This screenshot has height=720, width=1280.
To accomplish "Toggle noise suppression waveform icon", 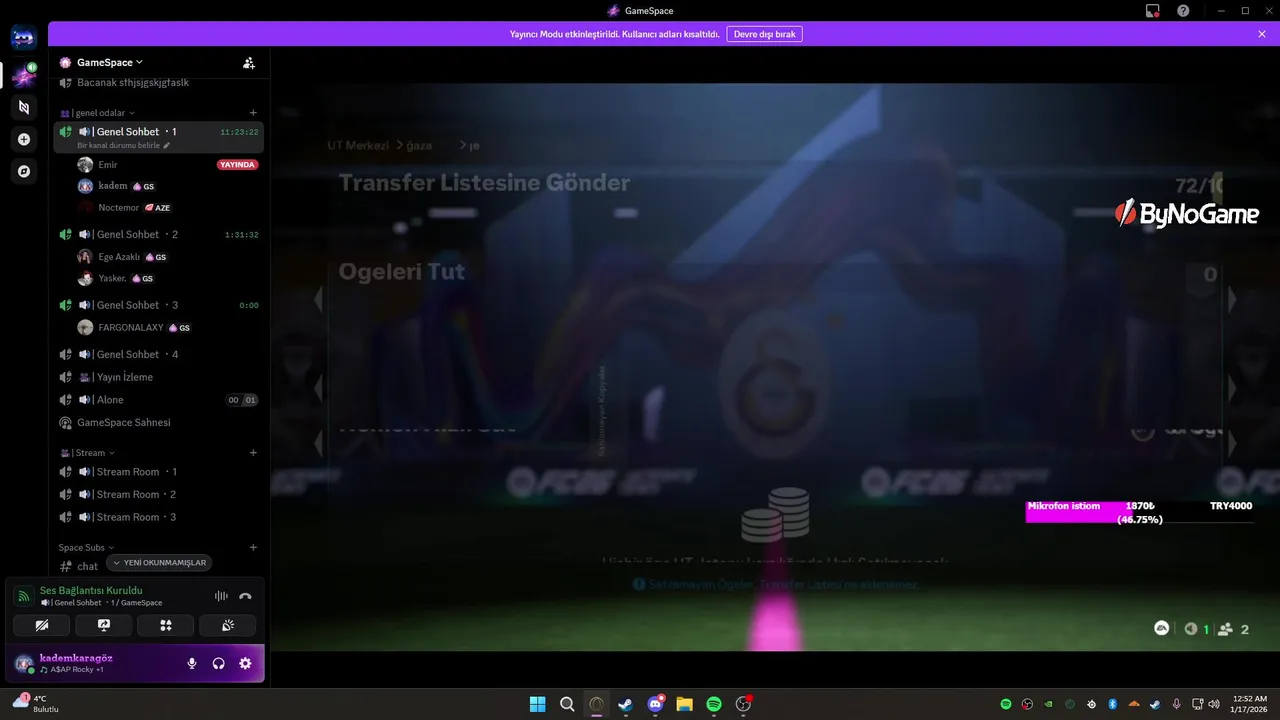I will click(221, 596).
